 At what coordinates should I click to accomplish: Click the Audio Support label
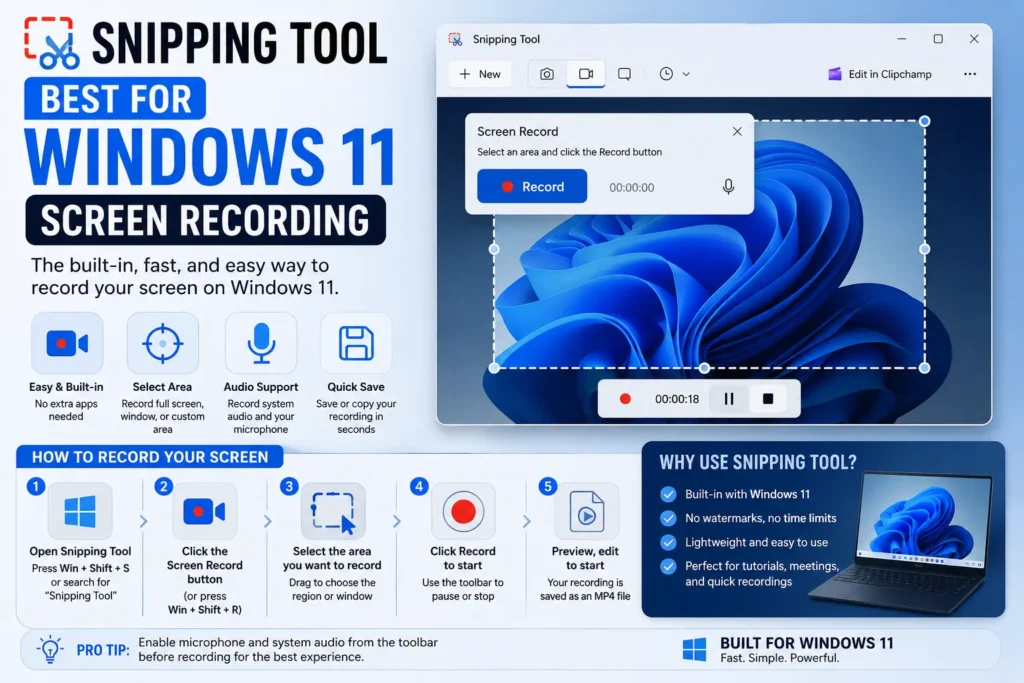(261, 387)
